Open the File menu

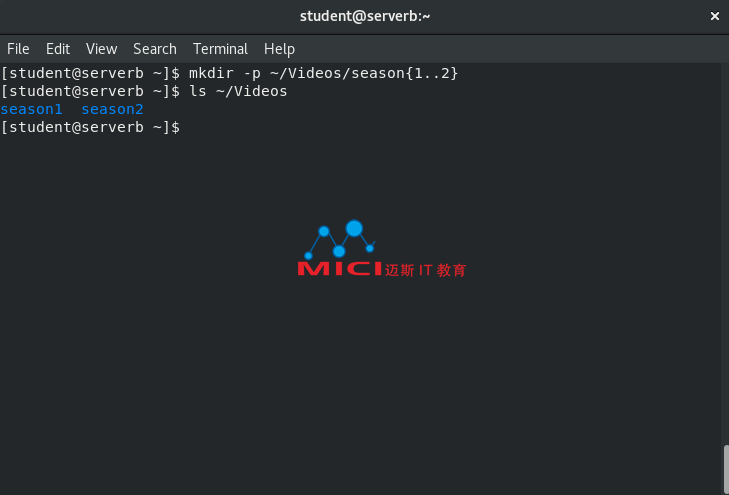tap(18, 49)
